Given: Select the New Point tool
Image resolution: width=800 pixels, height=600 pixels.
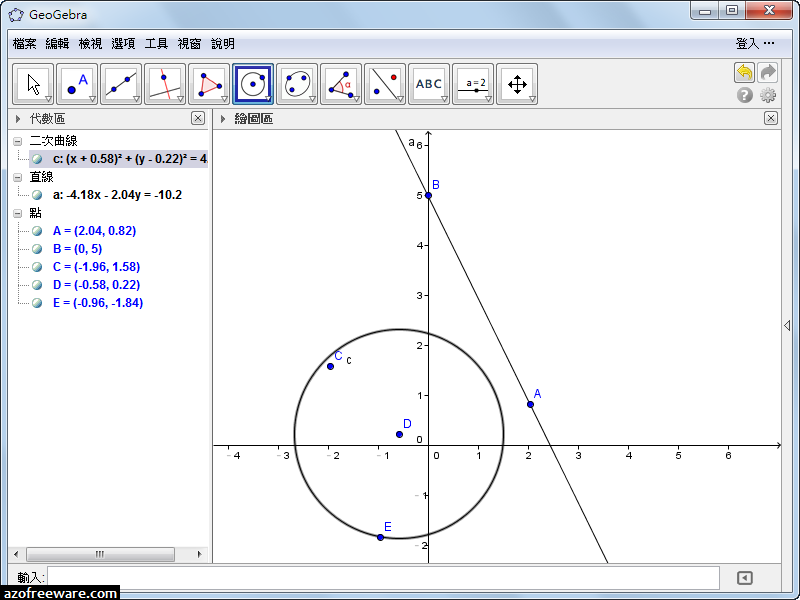Looking at the screenshot, I should coord(77,84).
